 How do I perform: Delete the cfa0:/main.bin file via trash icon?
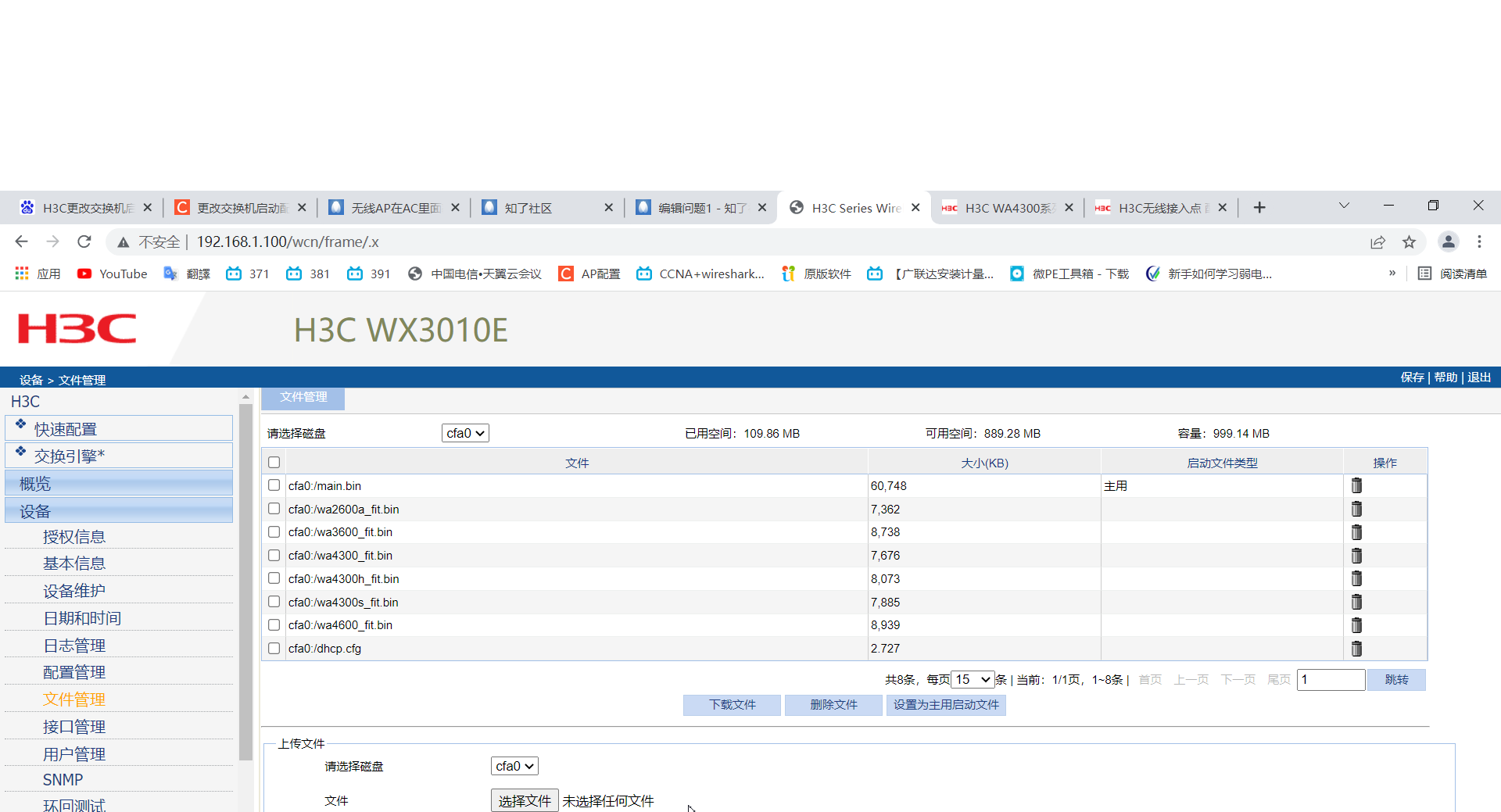coord(1356,485)
